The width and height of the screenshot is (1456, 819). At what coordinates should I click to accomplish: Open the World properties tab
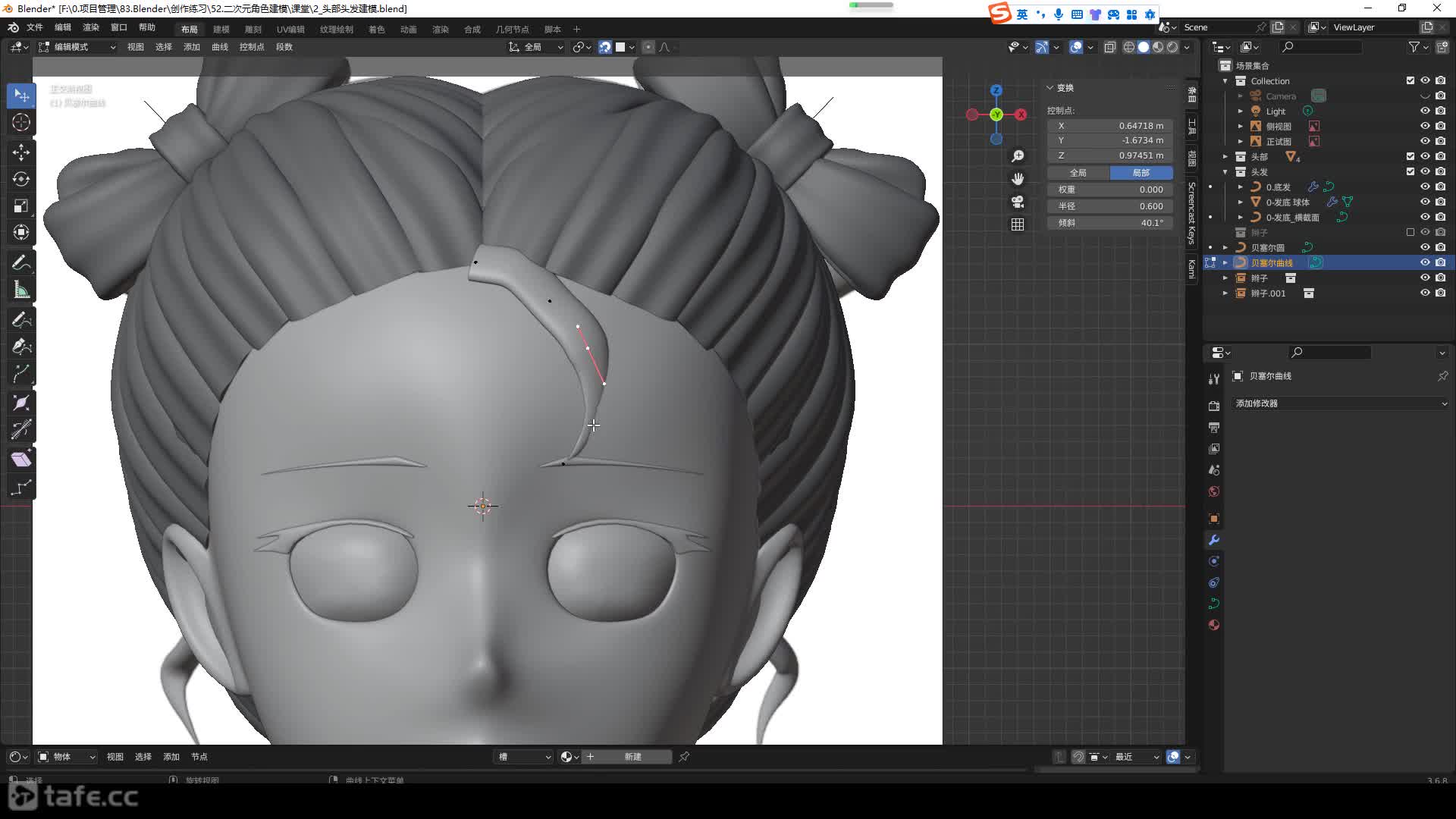pos(1214,491)
